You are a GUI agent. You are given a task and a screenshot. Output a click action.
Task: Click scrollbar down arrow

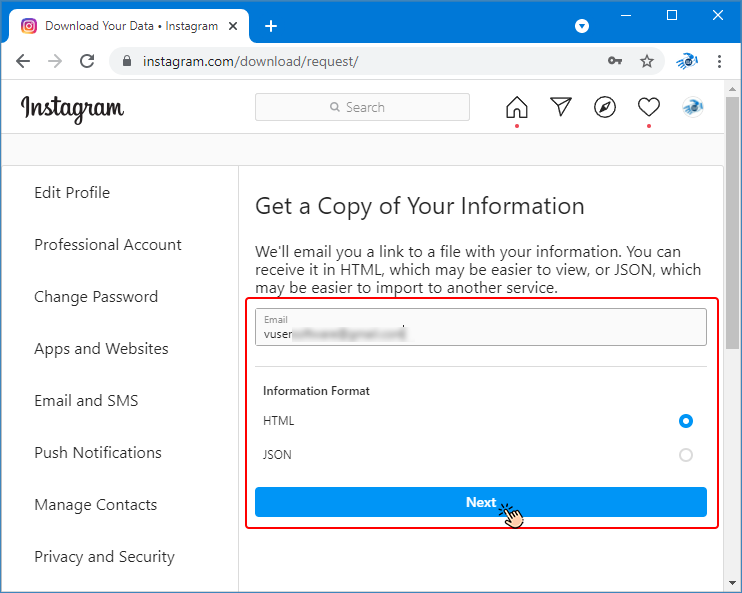732,583
